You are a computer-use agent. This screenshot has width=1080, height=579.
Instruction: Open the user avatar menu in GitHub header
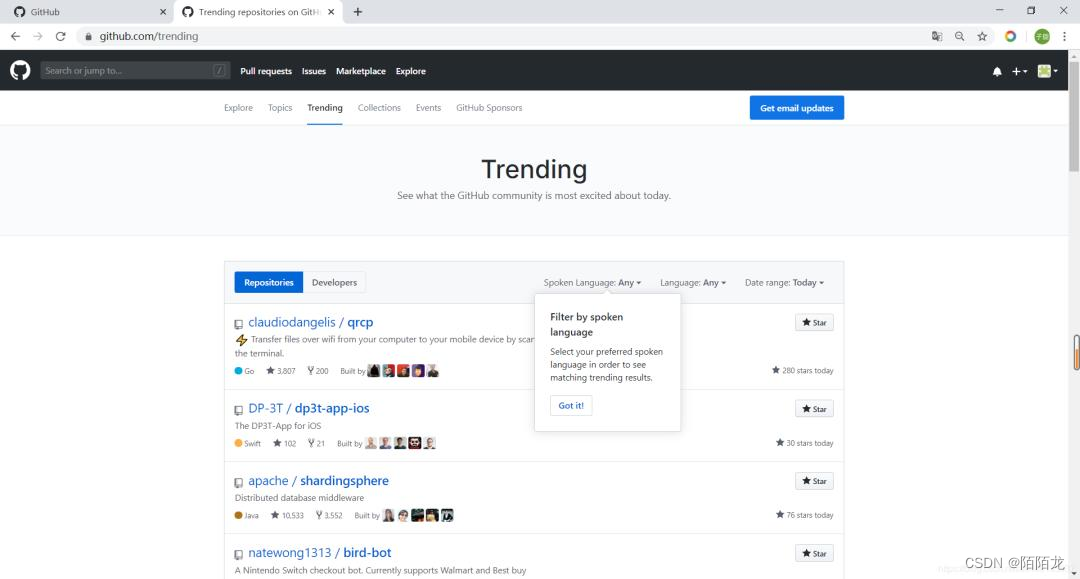(x=1048, y=71)
